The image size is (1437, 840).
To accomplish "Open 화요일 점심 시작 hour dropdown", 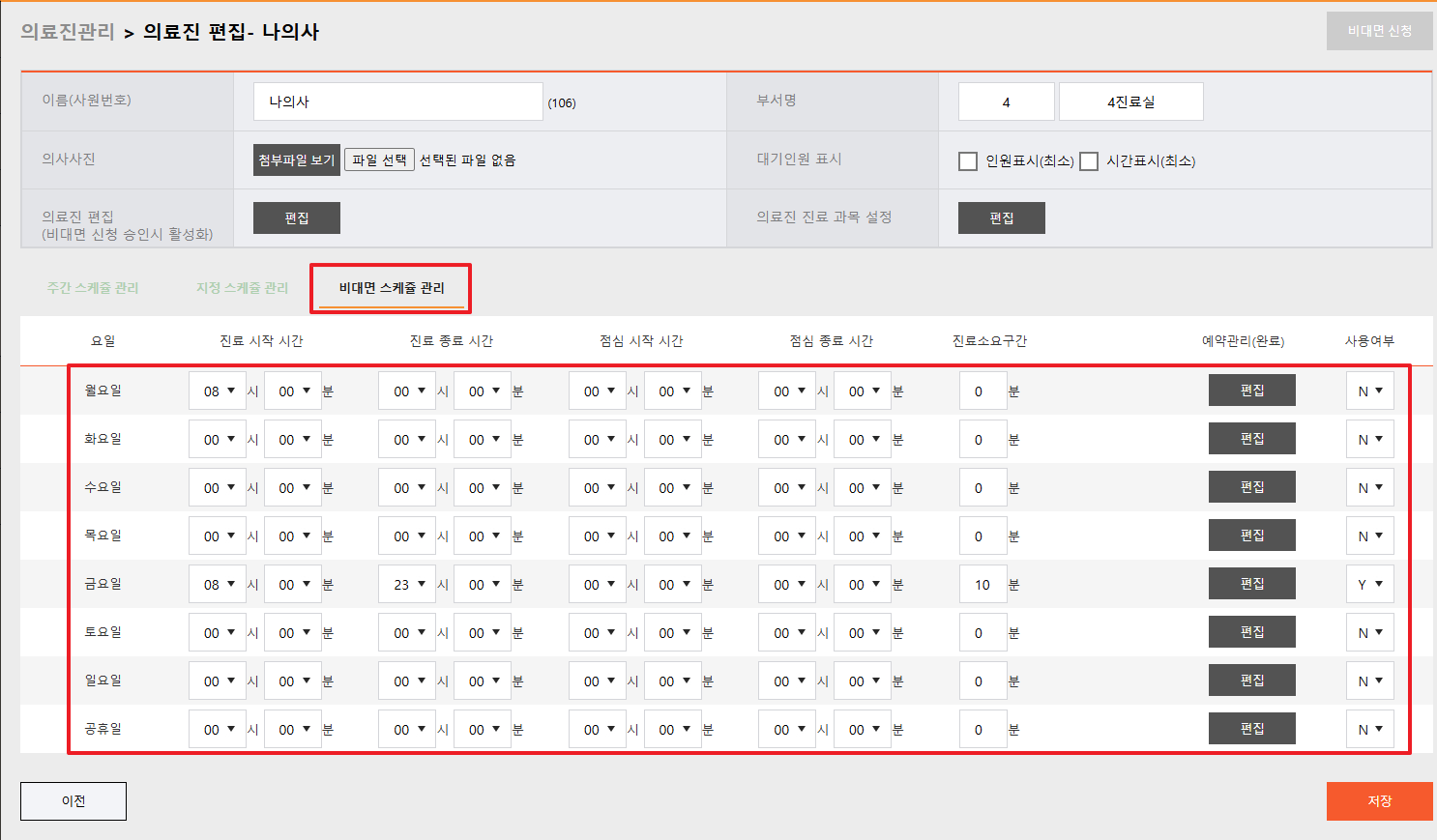I will [x=599, y=440].
